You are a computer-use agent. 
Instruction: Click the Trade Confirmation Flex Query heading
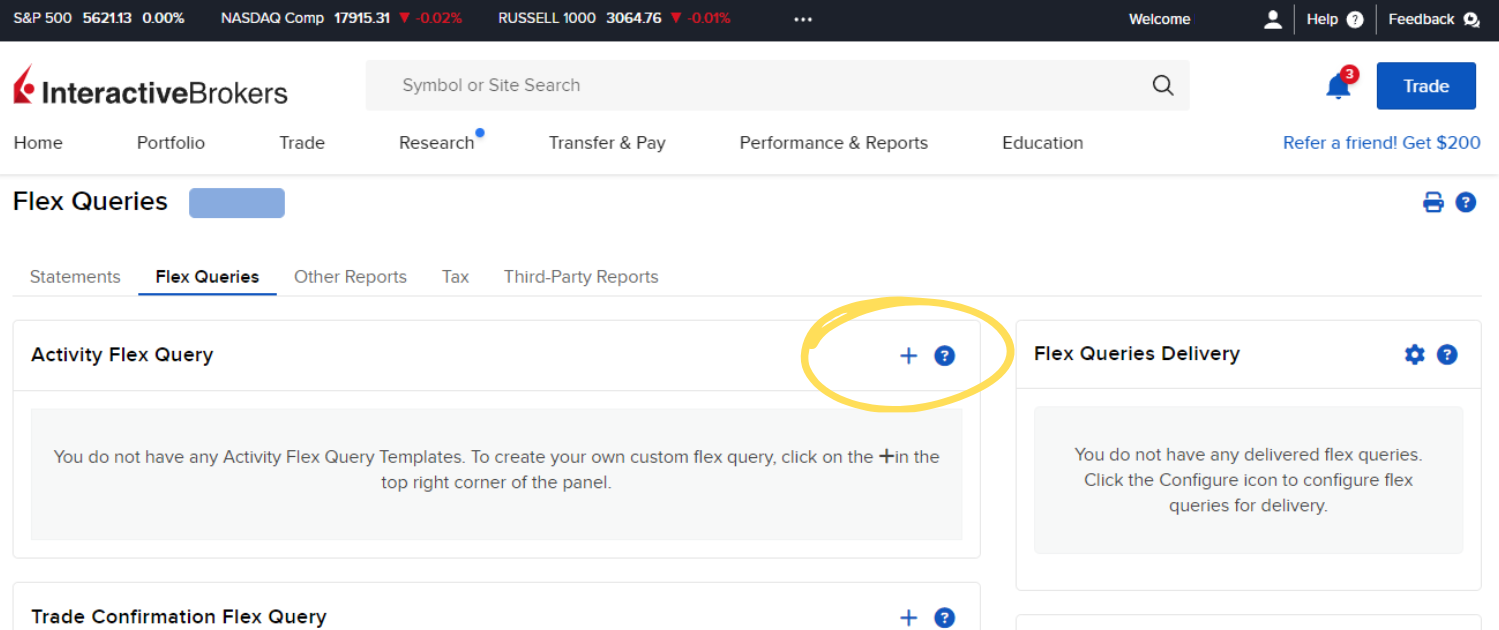[179, 617]
